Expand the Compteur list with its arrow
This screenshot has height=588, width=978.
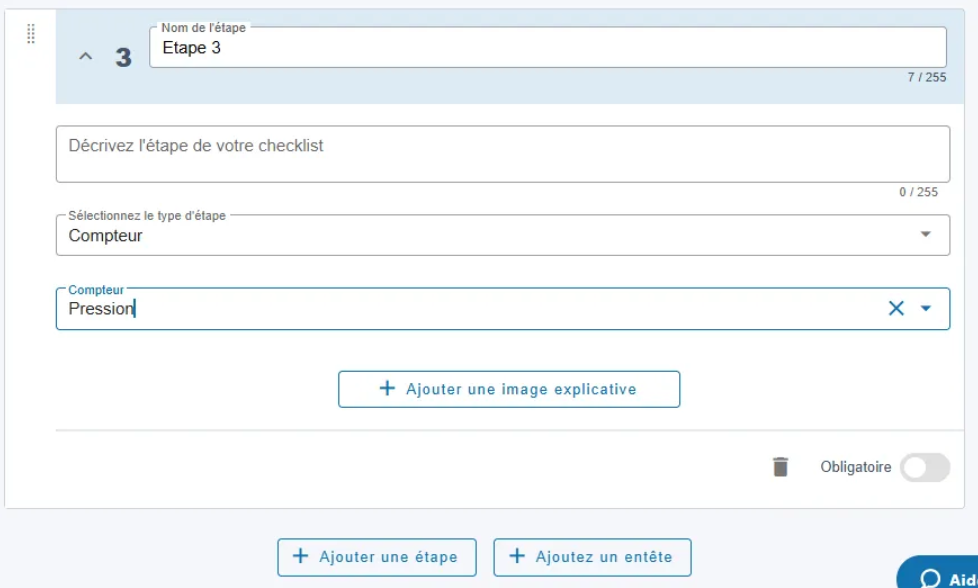[x=926, y=308]
